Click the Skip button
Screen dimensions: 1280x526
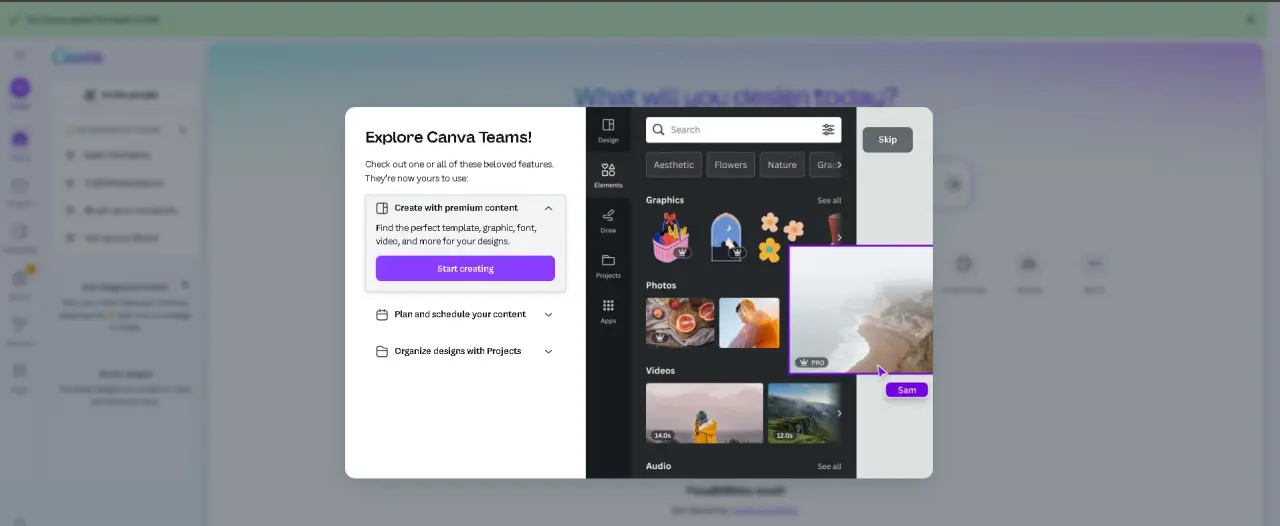tap(888, 140)
